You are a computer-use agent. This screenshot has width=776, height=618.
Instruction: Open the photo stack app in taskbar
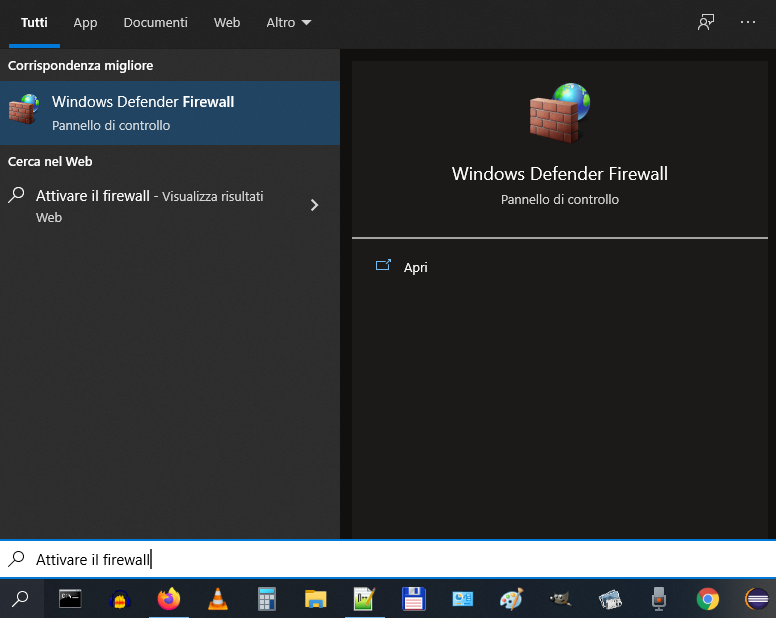click(610, 599)
